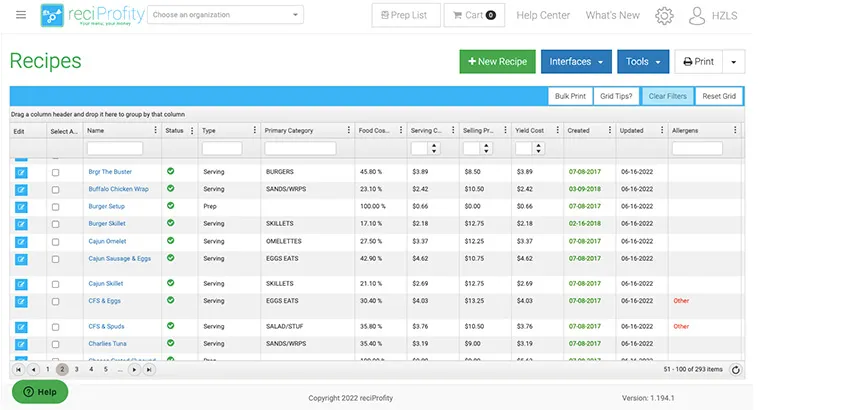
Task: Create a recipe with New Recipe button
Action: click(497, 62)
